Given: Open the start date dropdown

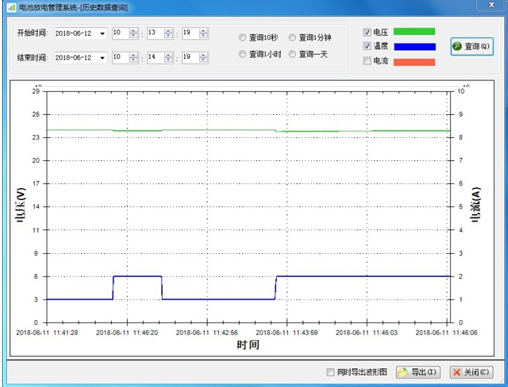Looking at the screenshot, I should (102, 33).
